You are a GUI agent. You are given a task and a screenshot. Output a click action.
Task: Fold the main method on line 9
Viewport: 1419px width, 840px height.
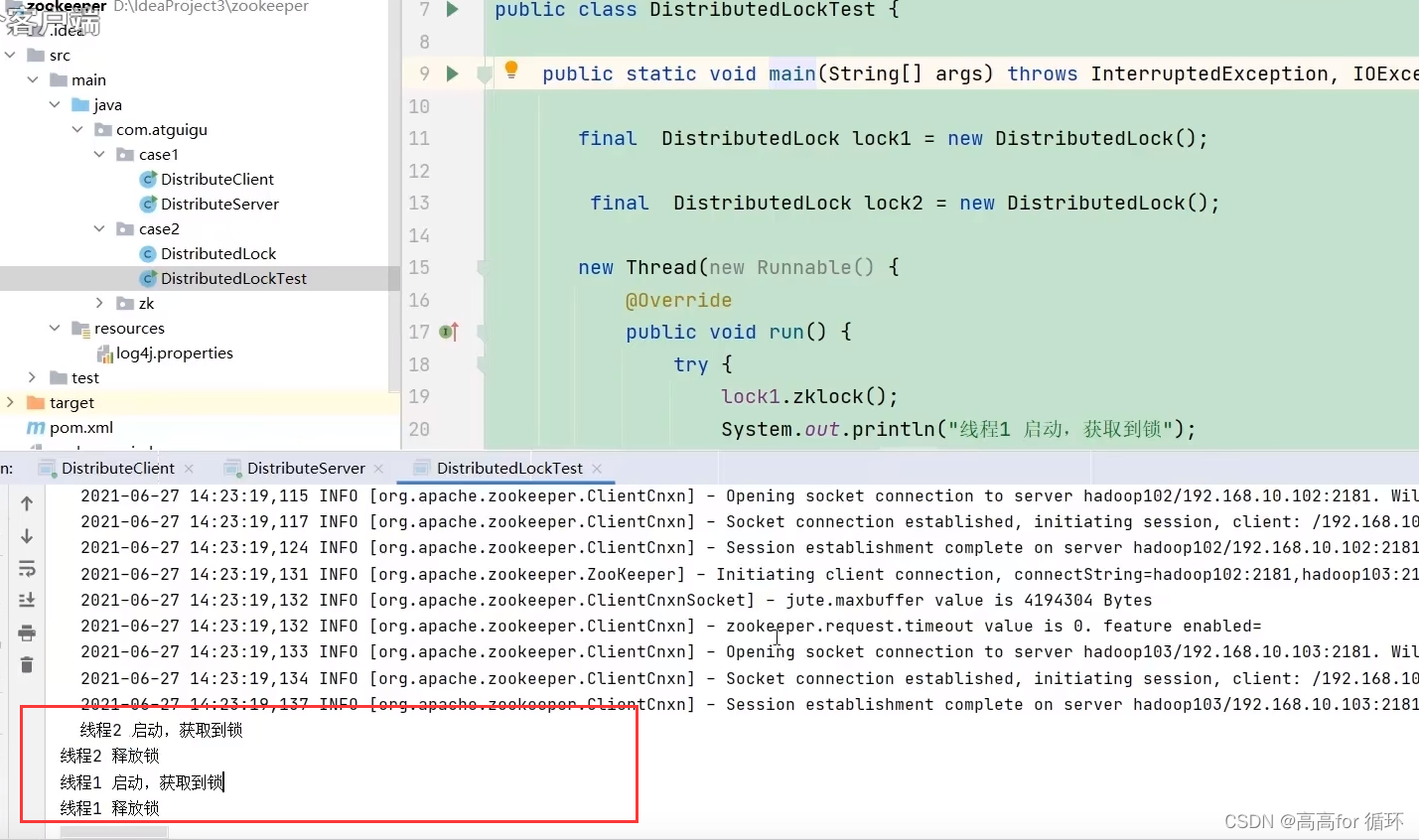coord(485,74)
